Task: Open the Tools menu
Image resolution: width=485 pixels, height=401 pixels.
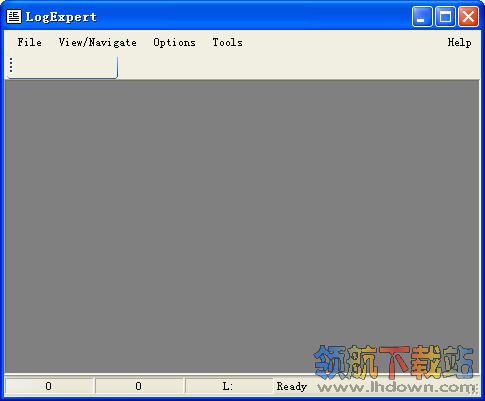Action: click(x=227, y=42)
